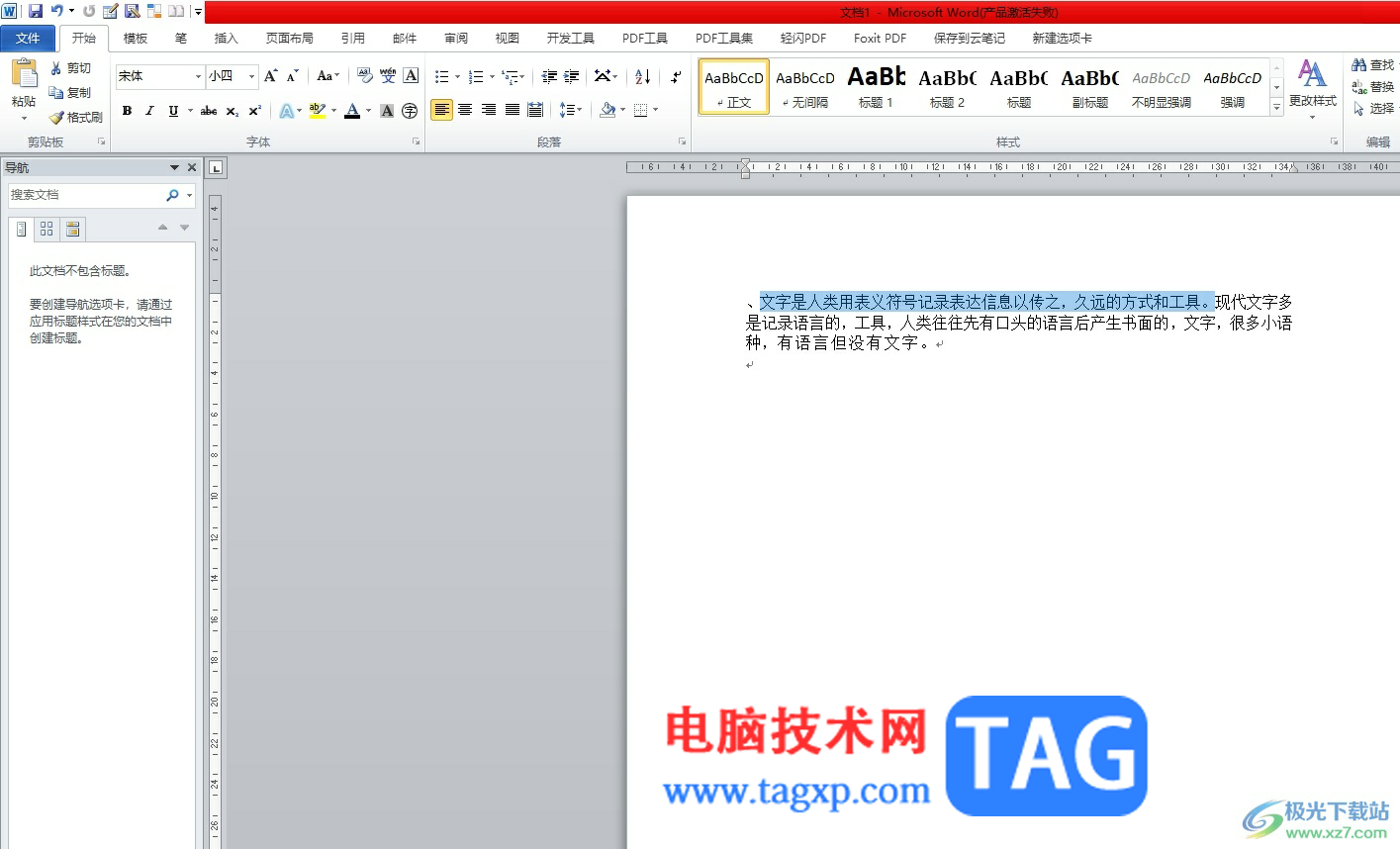
Task: Cut the selection with 剪切
Action: pyautogui.click(x=71, y=68)
